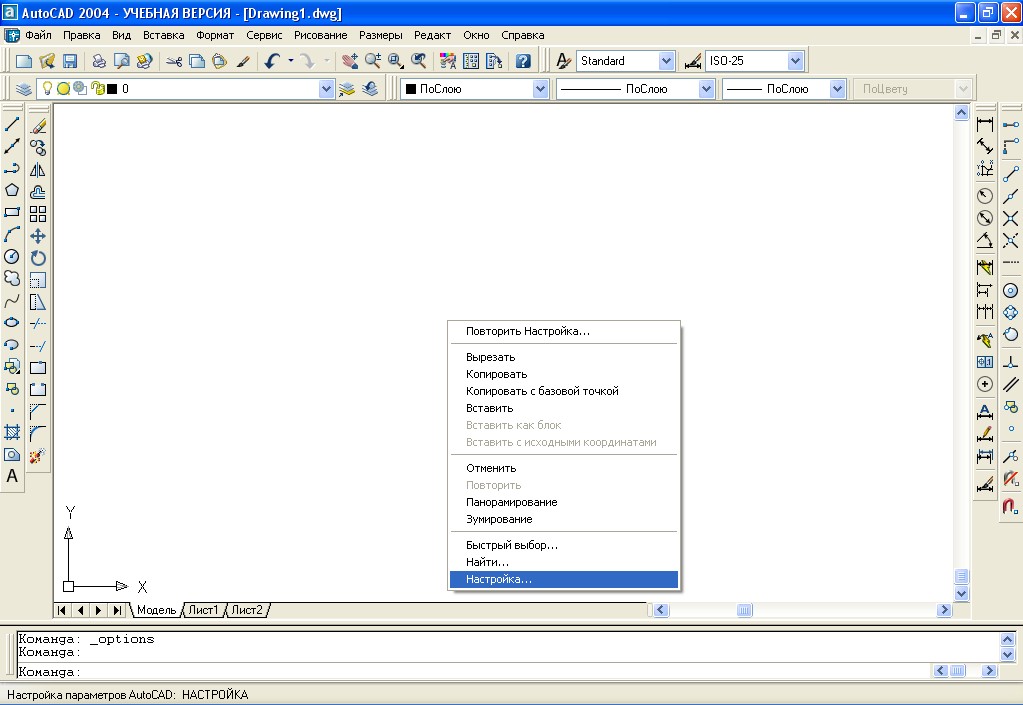Open the DesignCenter toolbar icon
The width and height of the screenshot is (1023, 705).
471,61
